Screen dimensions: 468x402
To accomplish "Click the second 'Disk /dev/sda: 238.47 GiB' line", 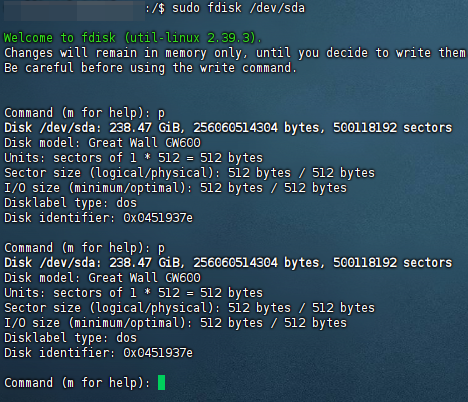I will tap(228, 263).
